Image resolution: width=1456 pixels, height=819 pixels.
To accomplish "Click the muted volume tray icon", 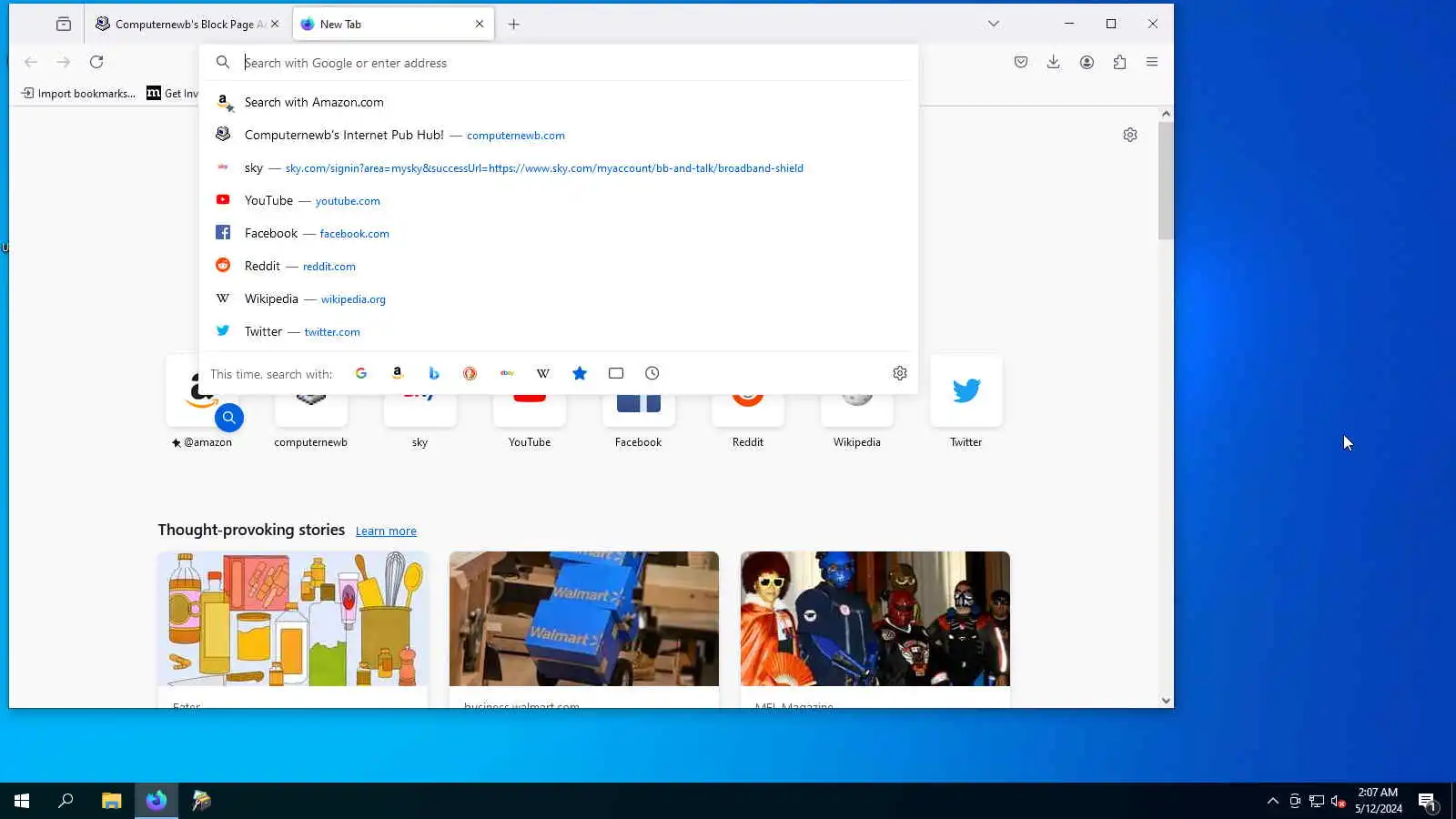I will [1339, 801].
